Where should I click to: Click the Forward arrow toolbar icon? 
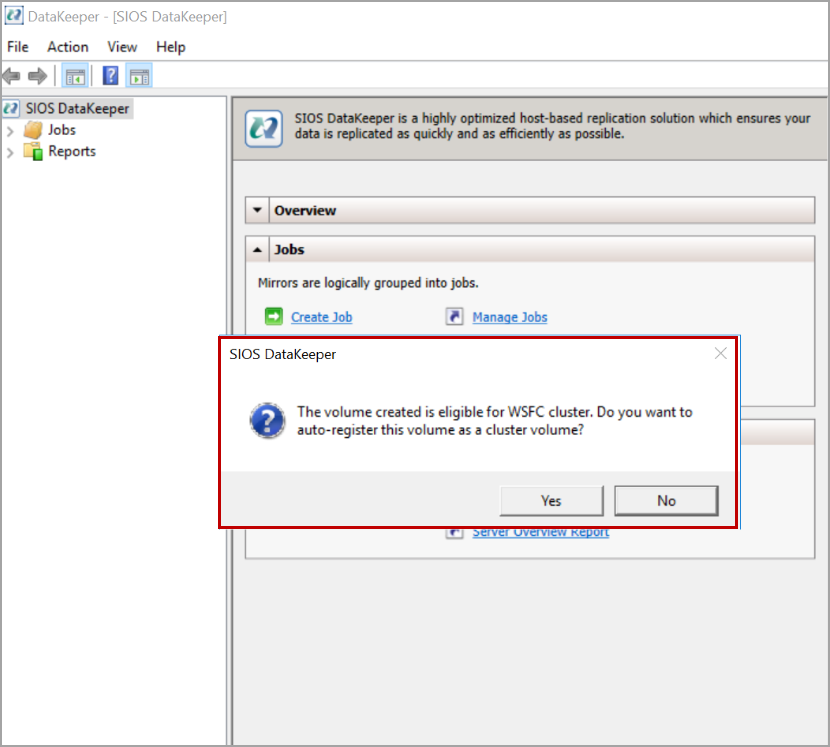[38, 77]
